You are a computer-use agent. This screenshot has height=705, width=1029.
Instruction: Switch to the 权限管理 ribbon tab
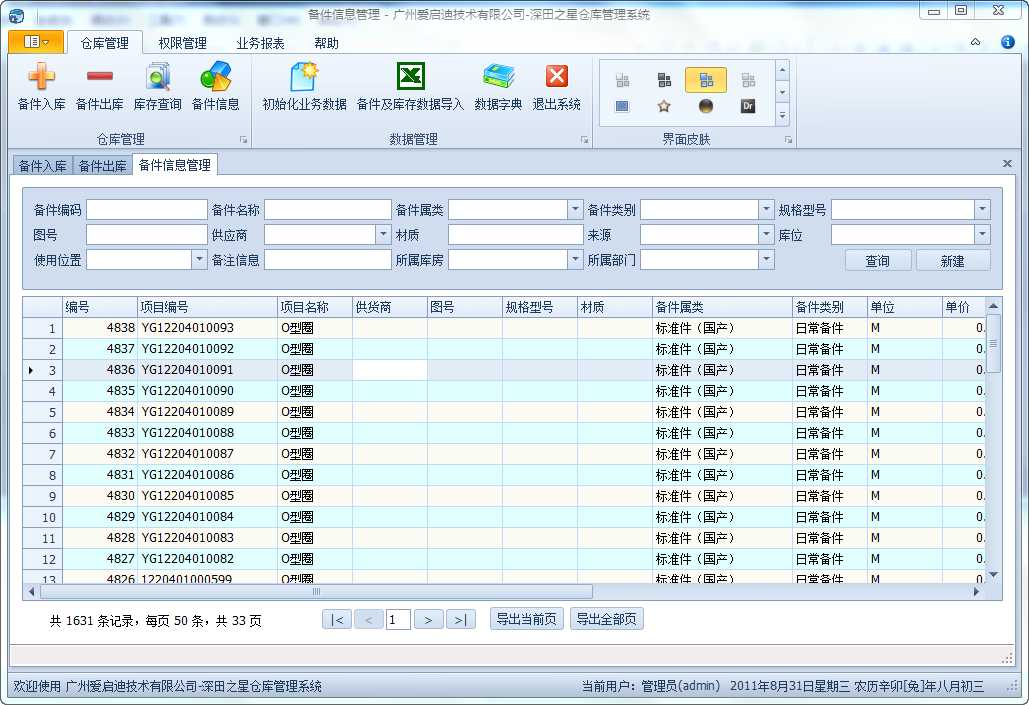click(x=182, y=43)
